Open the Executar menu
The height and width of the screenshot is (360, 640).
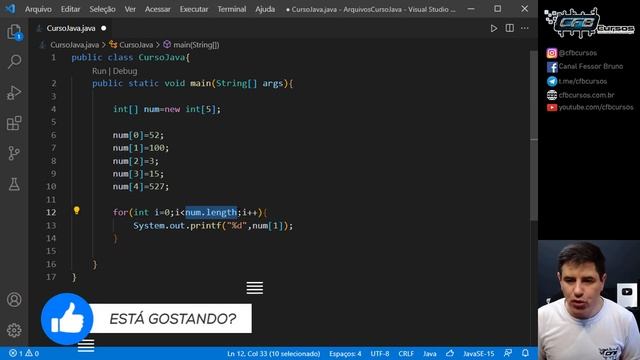click(194, 9)
